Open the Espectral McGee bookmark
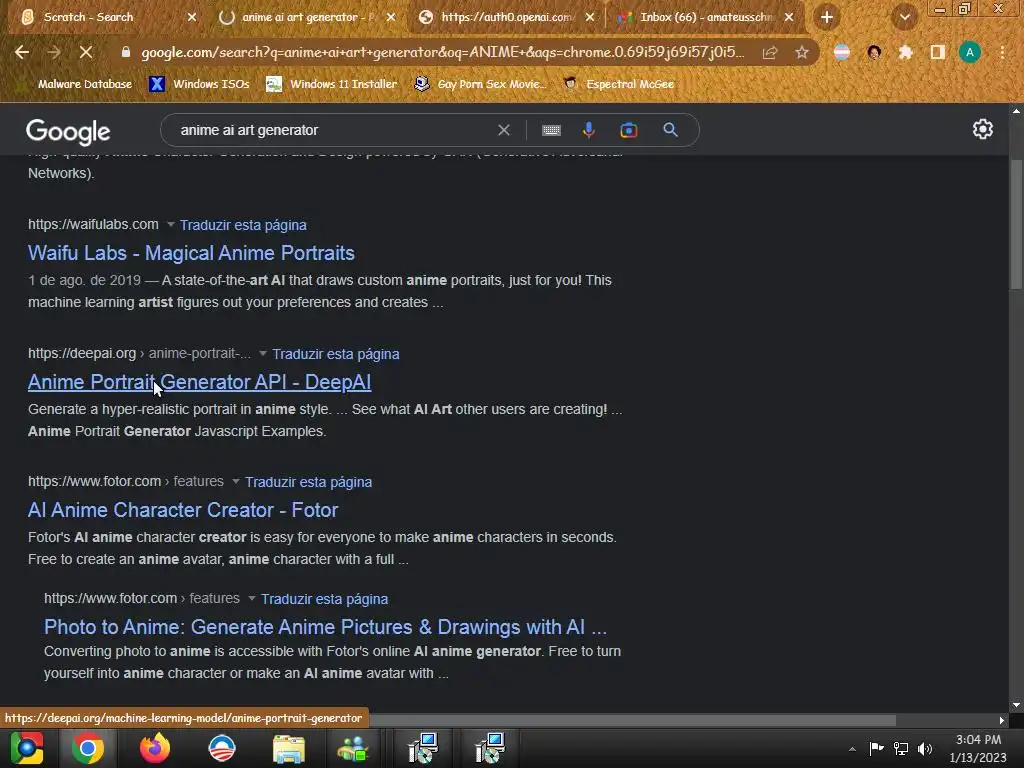 pyautogui.click(x=619, y=84)
